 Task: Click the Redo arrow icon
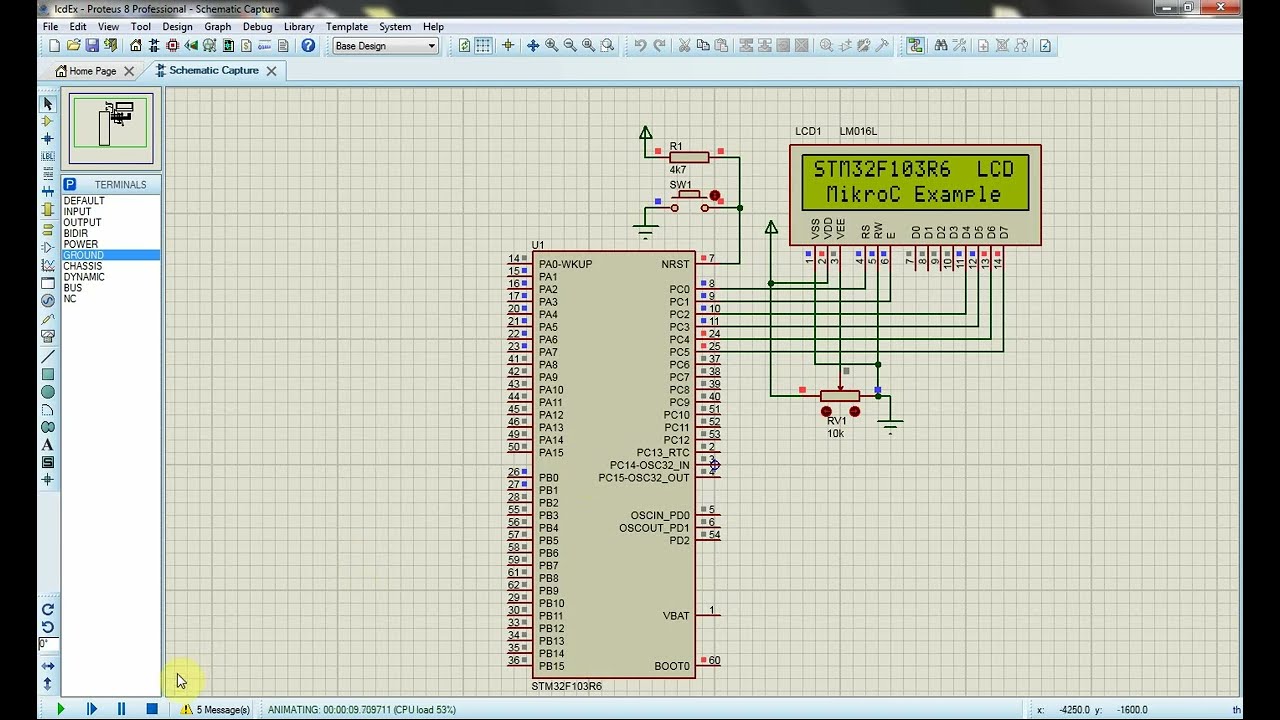[x=659, y=46]
